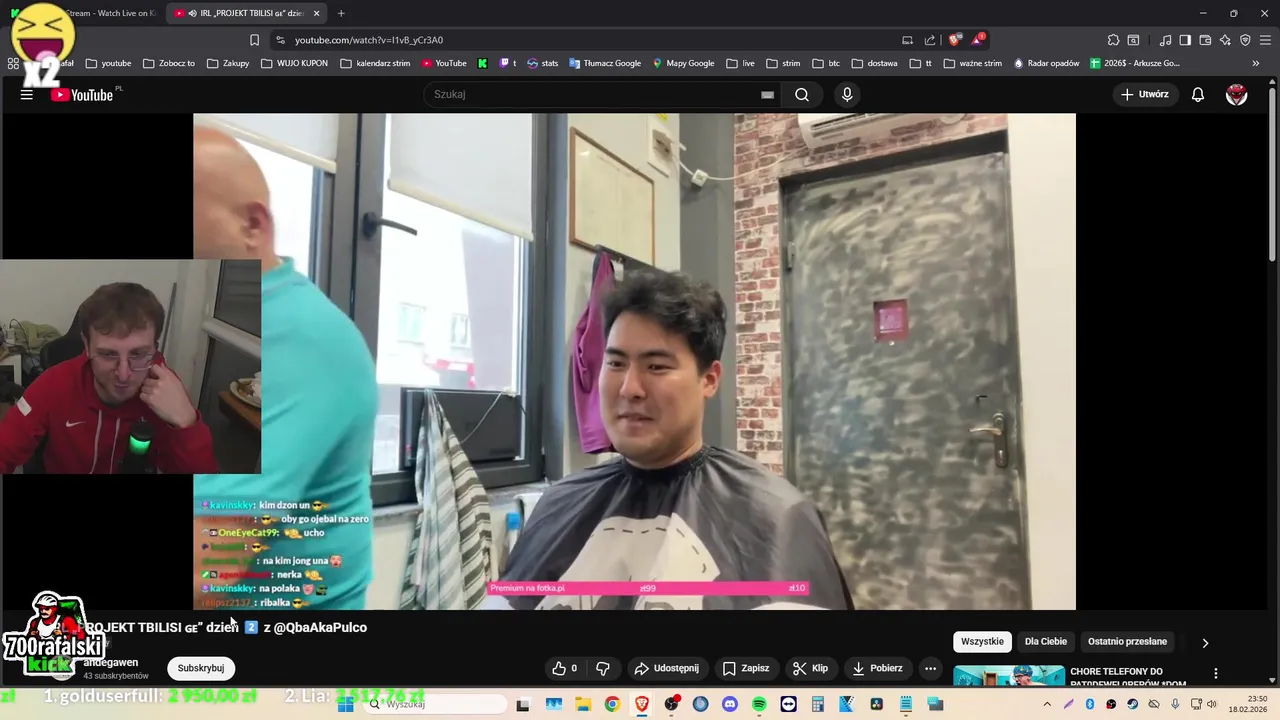Open Discord from the taskbar

(x=729, y=704)
